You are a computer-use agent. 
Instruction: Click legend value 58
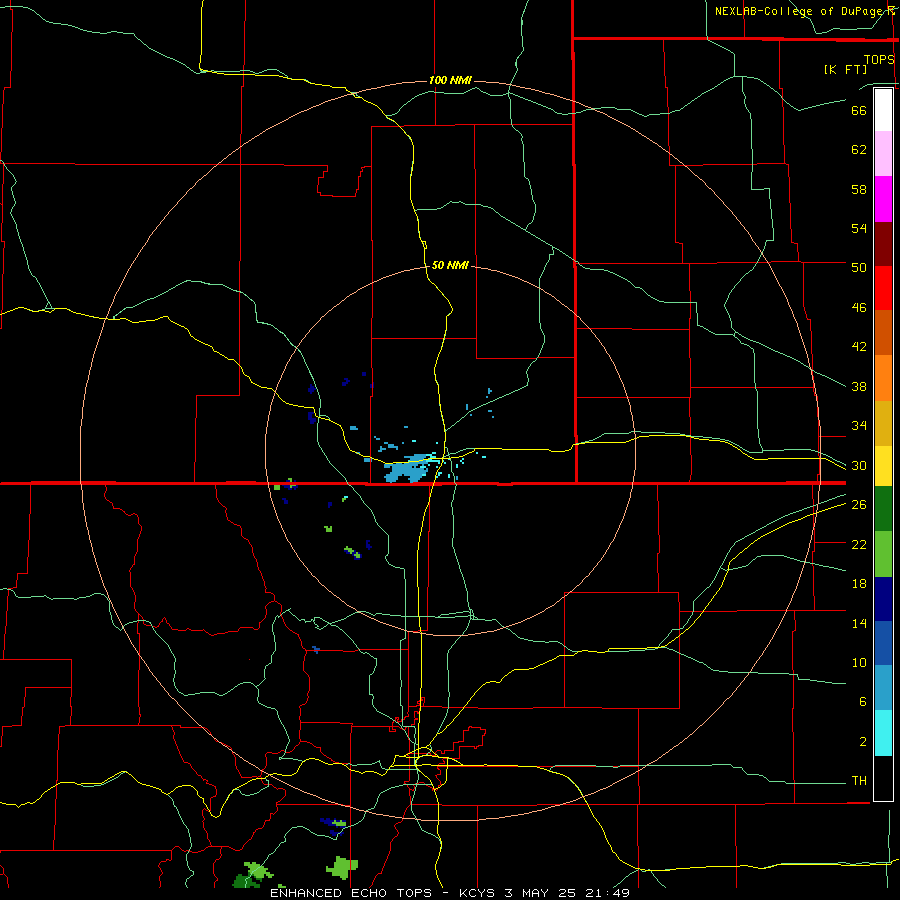859,189
